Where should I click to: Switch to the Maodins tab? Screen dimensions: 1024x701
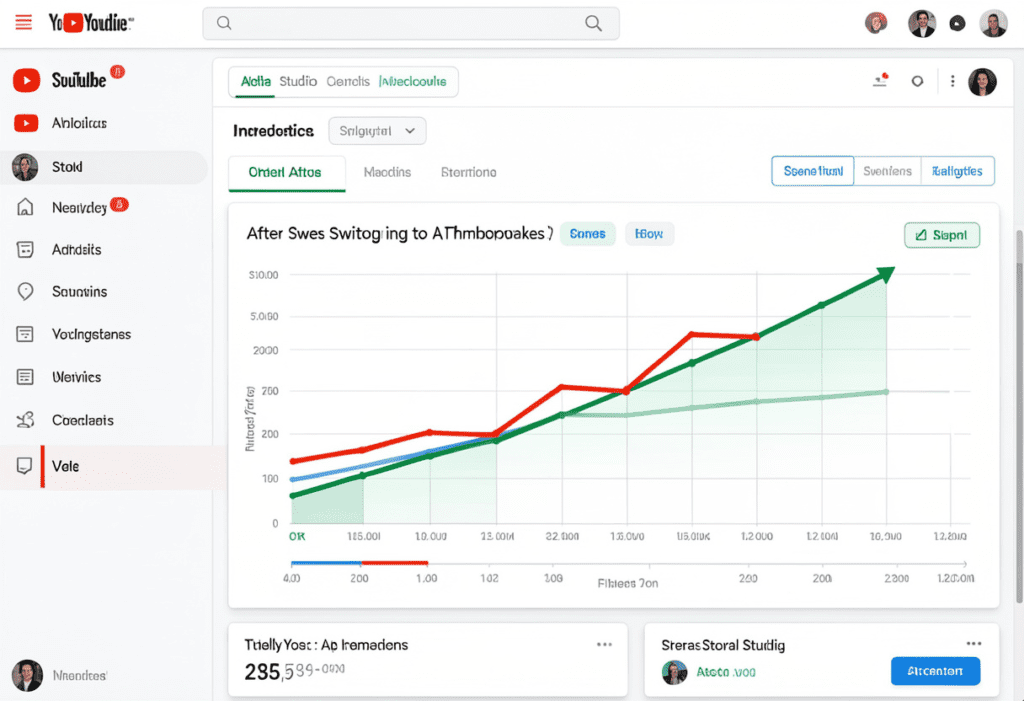[x=387, y=172]
